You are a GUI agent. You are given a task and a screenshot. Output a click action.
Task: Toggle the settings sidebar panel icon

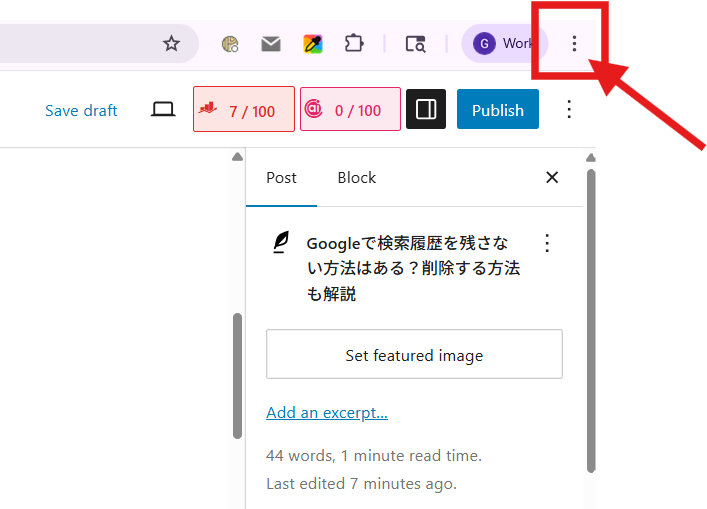pyautogui.click(x=426, y=109)
